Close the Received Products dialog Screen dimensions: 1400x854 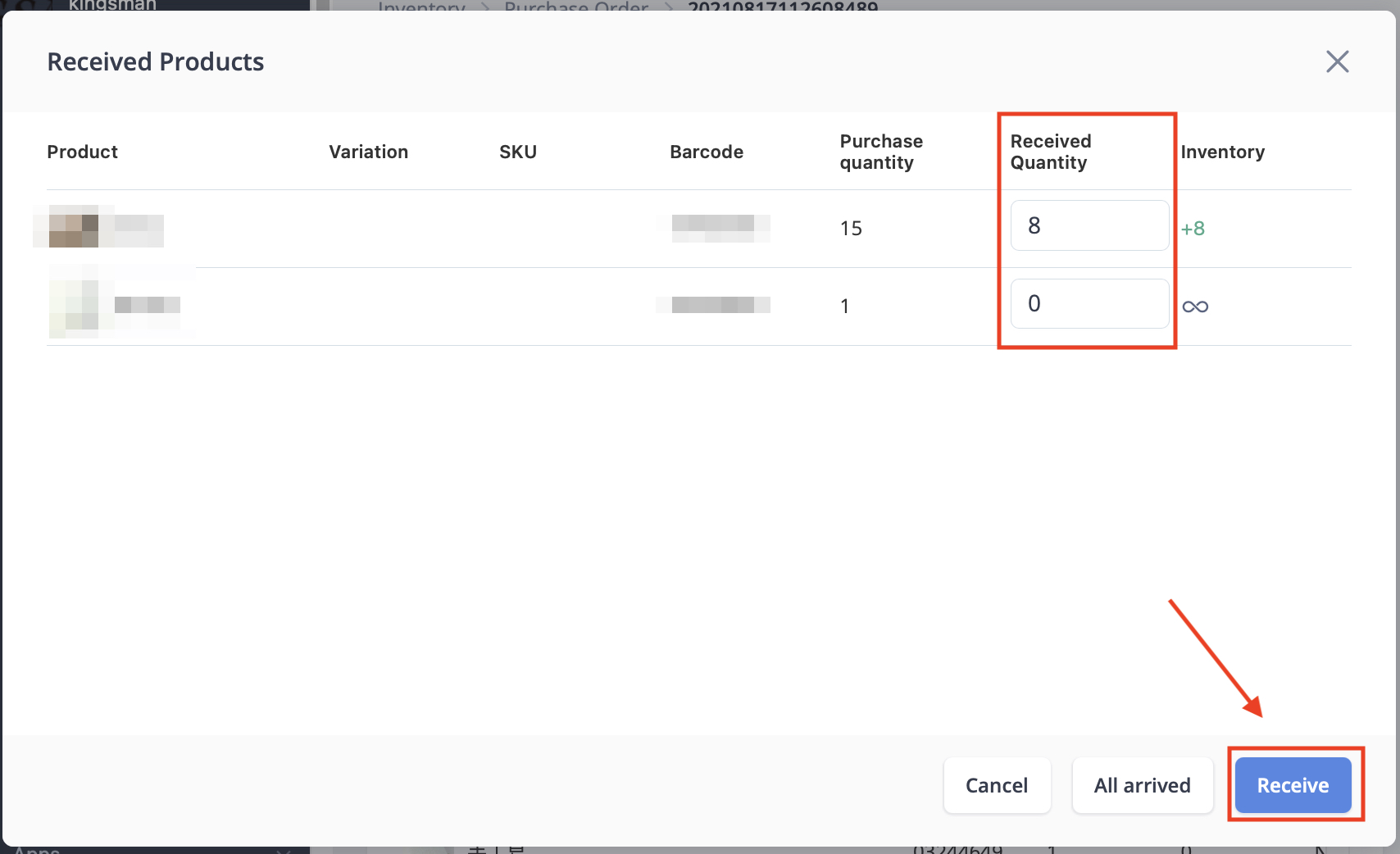pyautogui.click(x=1337, y=61)
